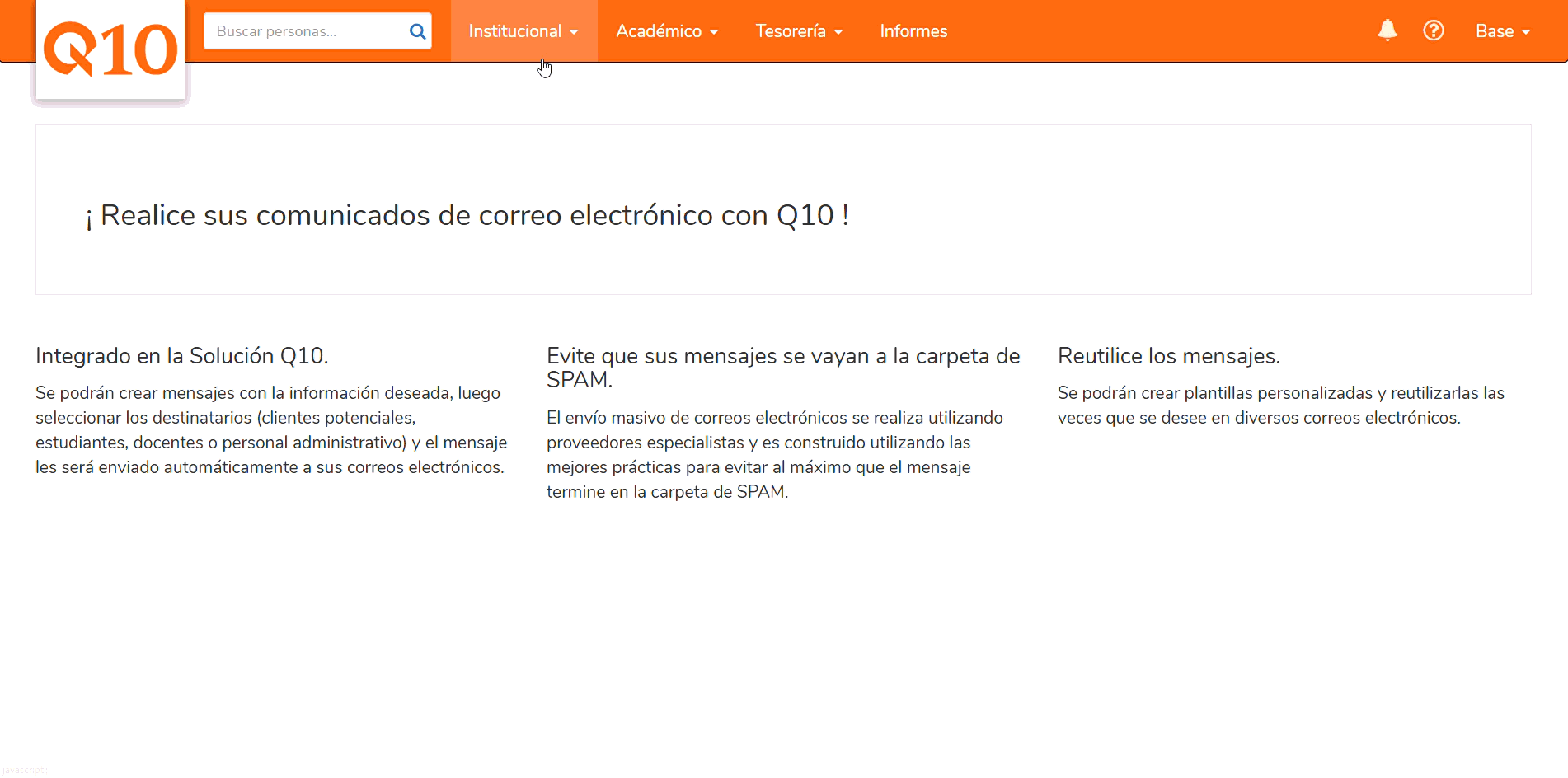Click the heading Reutilice los mensajes
This screenshot has width=1568, height=778.
click(1169, 356)
